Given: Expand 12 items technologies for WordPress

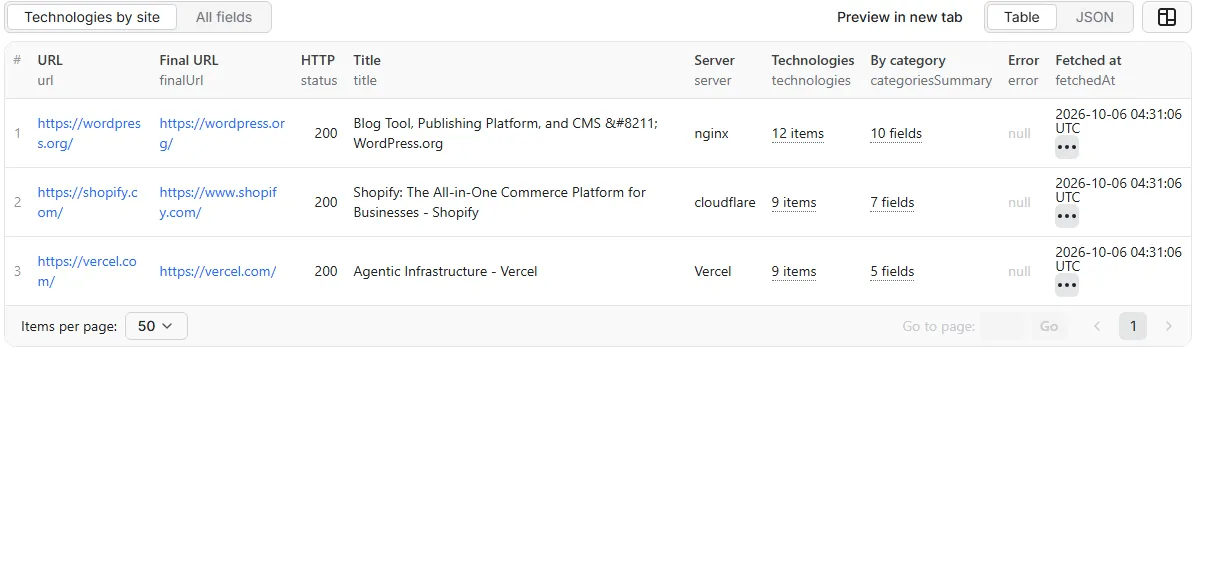Looking at the screenshot, I should pos(798,133).
